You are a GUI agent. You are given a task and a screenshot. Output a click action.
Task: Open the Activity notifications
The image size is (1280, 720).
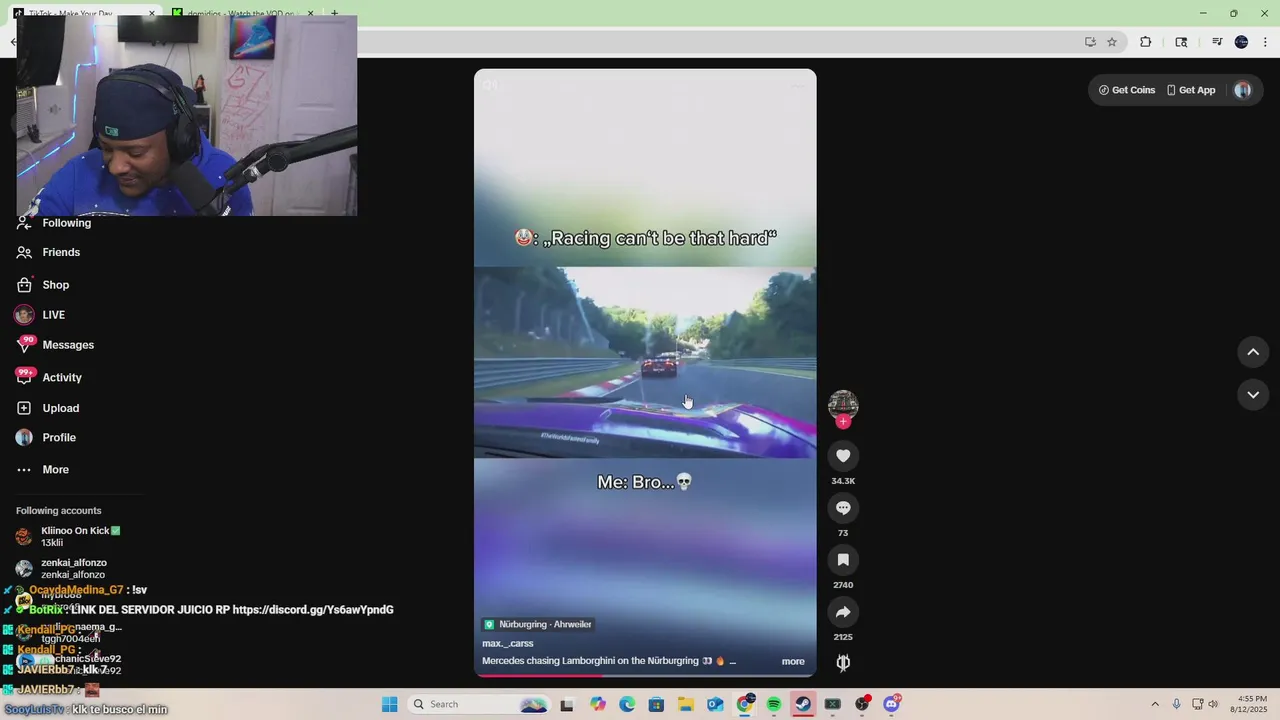[x=61, y=377]
